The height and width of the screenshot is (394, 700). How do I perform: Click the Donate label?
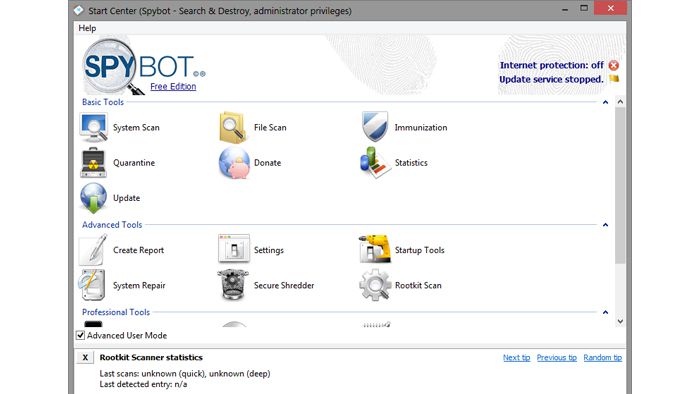[x=267, y=163]
